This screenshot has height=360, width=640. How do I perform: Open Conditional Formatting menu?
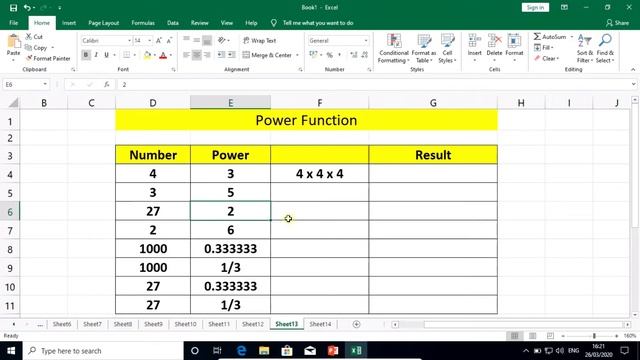[x=393, y=49]
